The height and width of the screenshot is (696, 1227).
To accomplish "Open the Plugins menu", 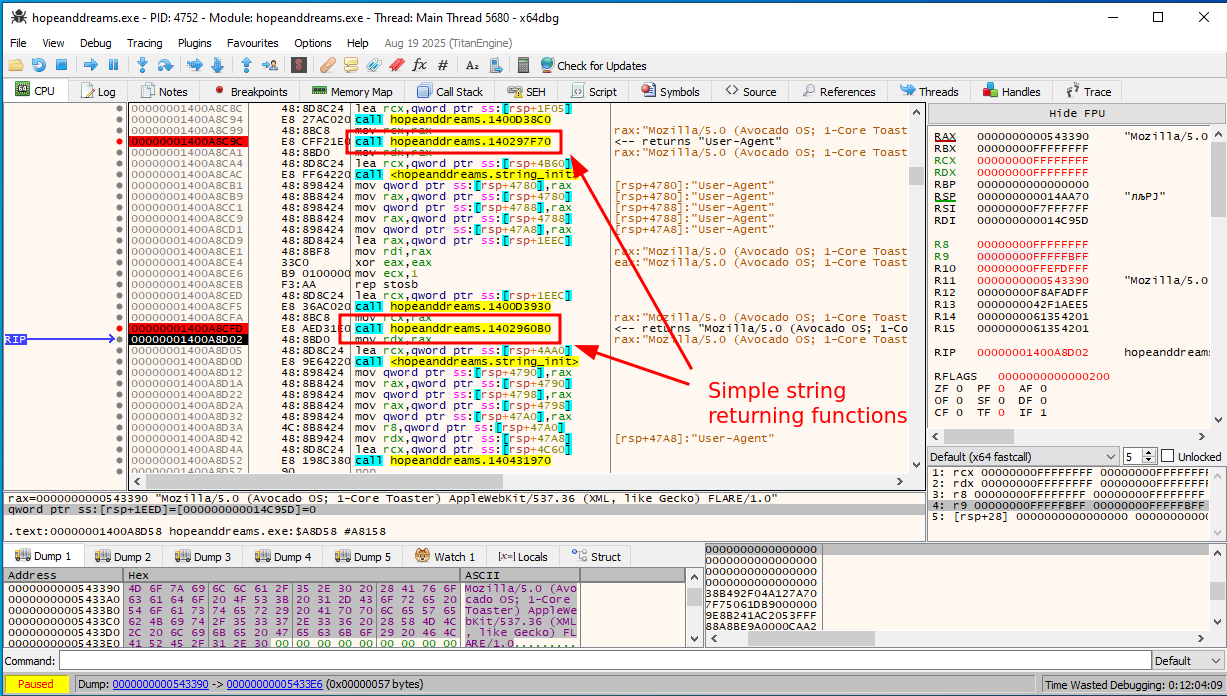I will (x=195, y=43).
